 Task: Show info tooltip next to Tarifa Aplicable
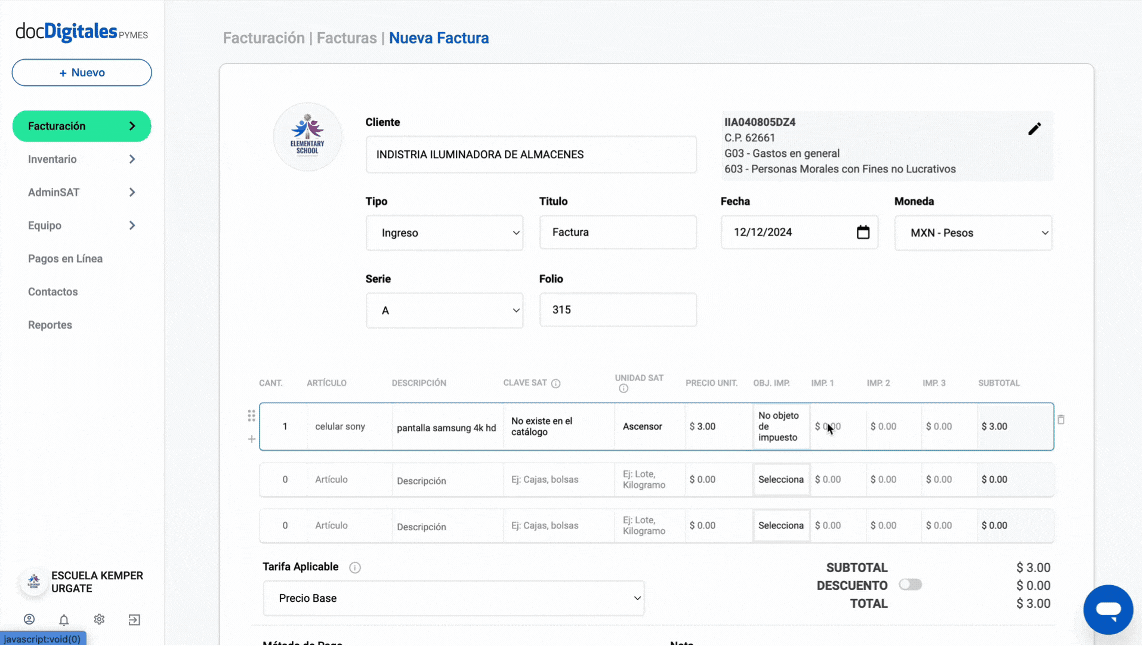(355, 567)
